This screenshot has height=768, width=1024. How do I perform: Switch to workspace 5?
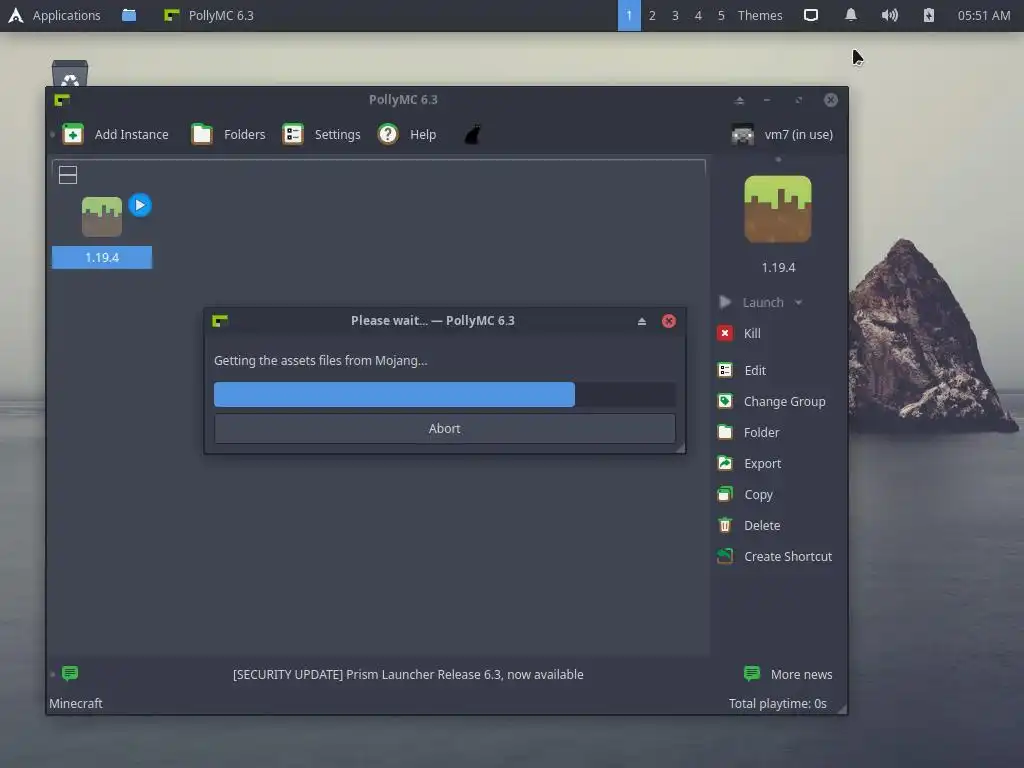click(x=721, y=15)
